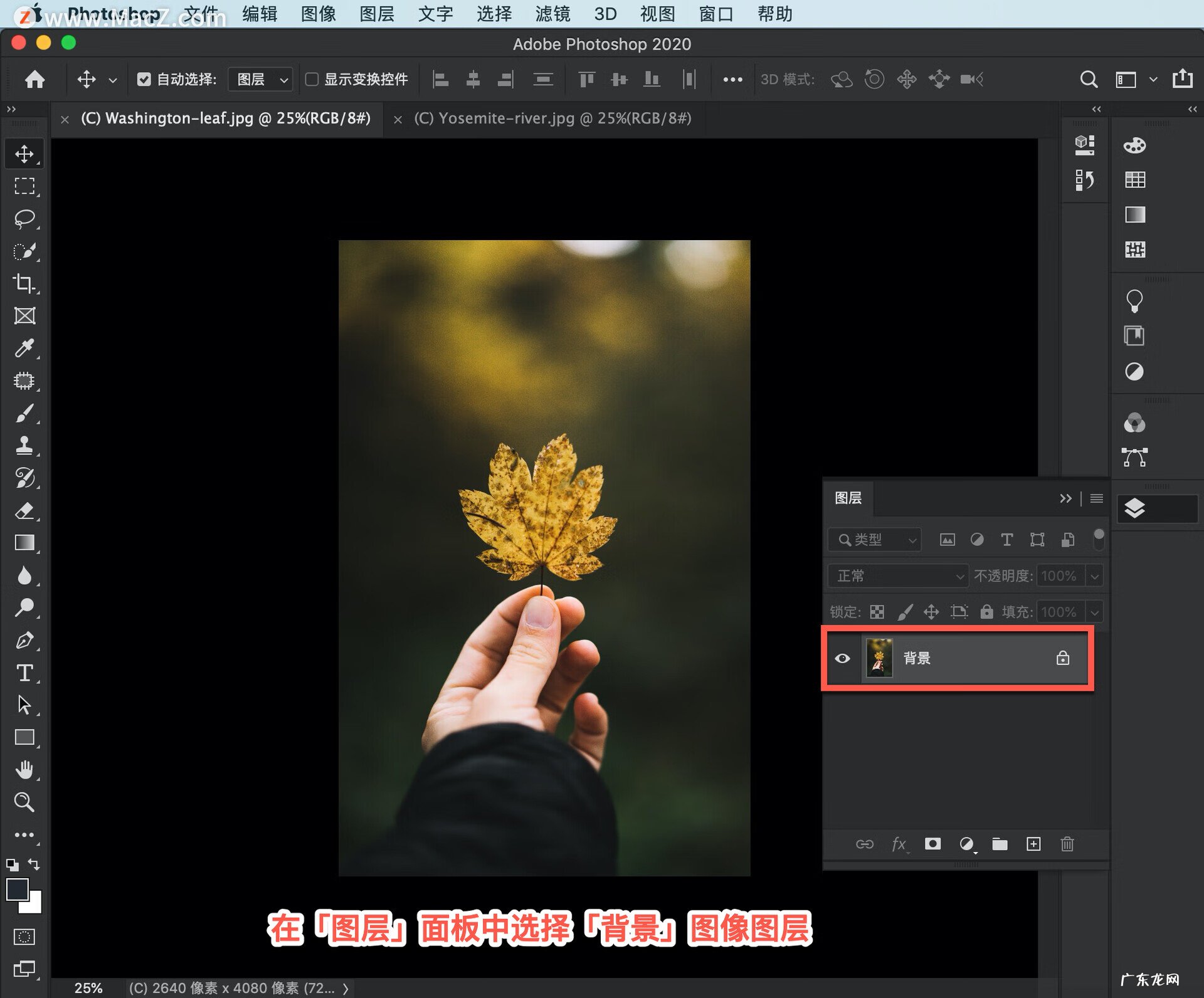Open the auto-select target dropdown showing 图层
The height and width of the screenshot is (998, 1204).
(x=260, y=79)
